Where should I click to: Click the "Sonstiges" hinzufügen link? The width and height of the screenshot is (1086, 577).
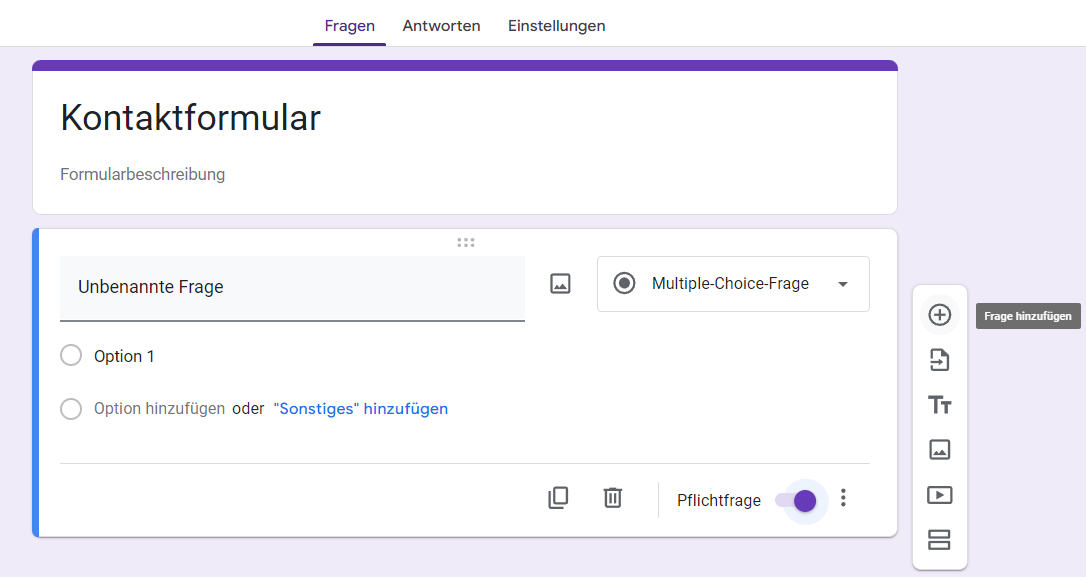360,408
